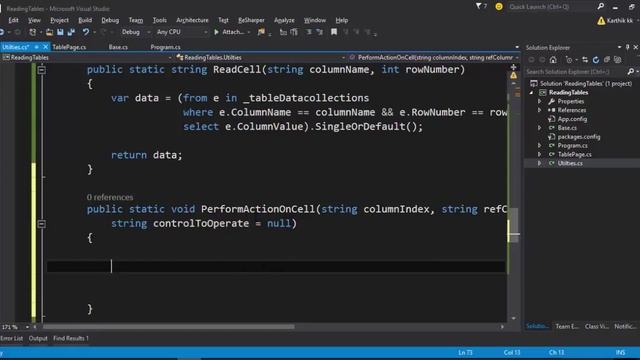Open the Edit menu
The height and width of the screenshot is (360, 640).
13,20
